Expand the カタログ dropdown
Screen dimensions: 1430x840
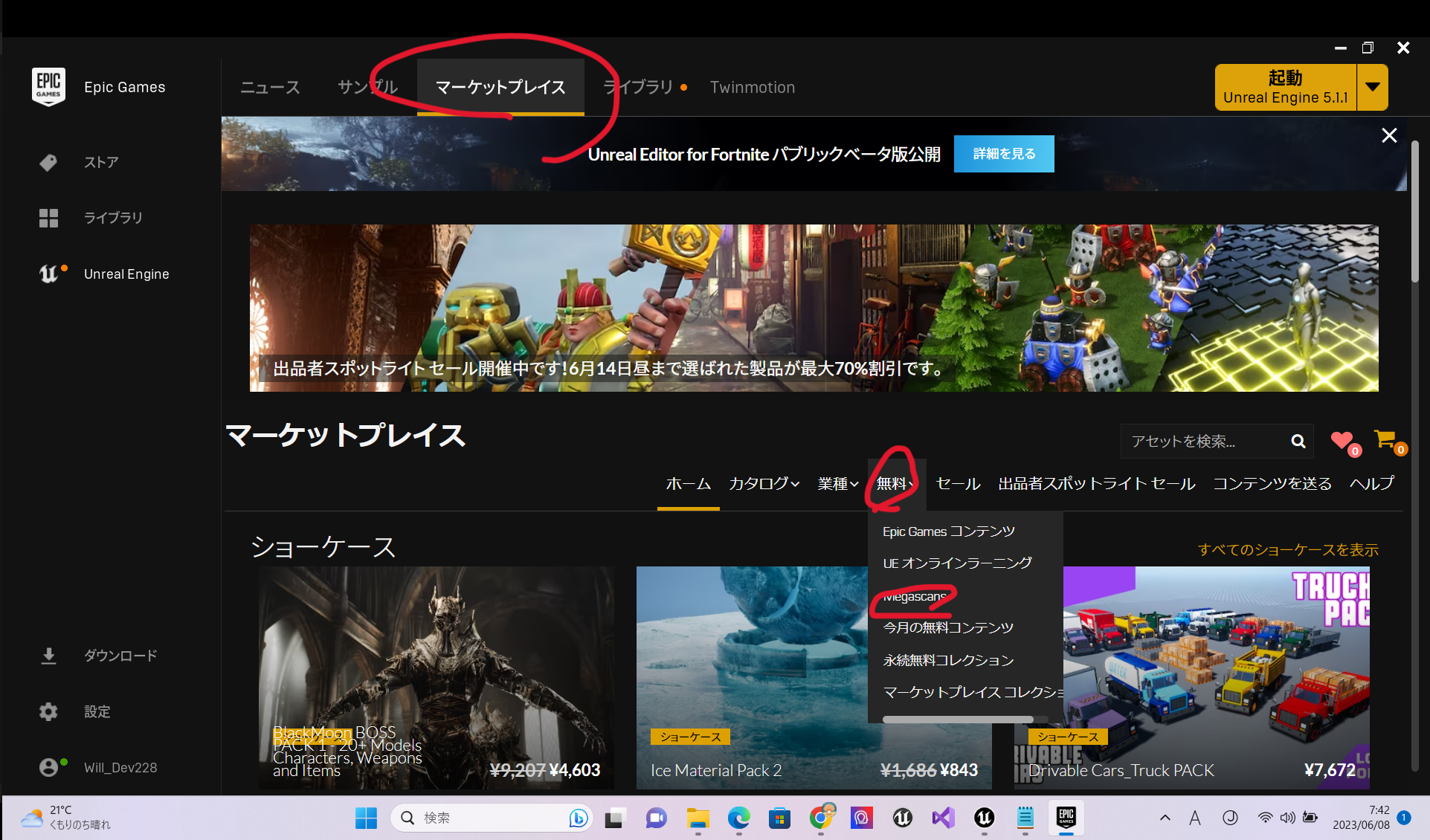763,483
